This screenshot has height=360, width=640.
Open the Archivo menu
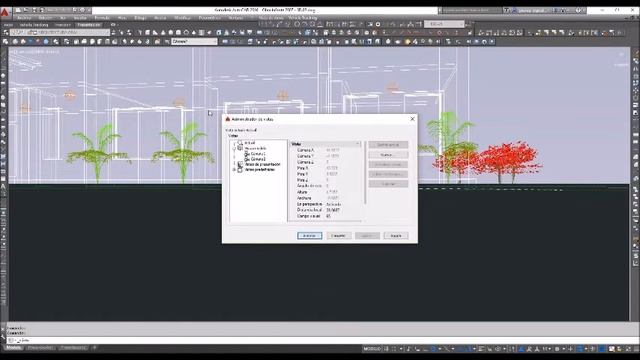[24, 18]
